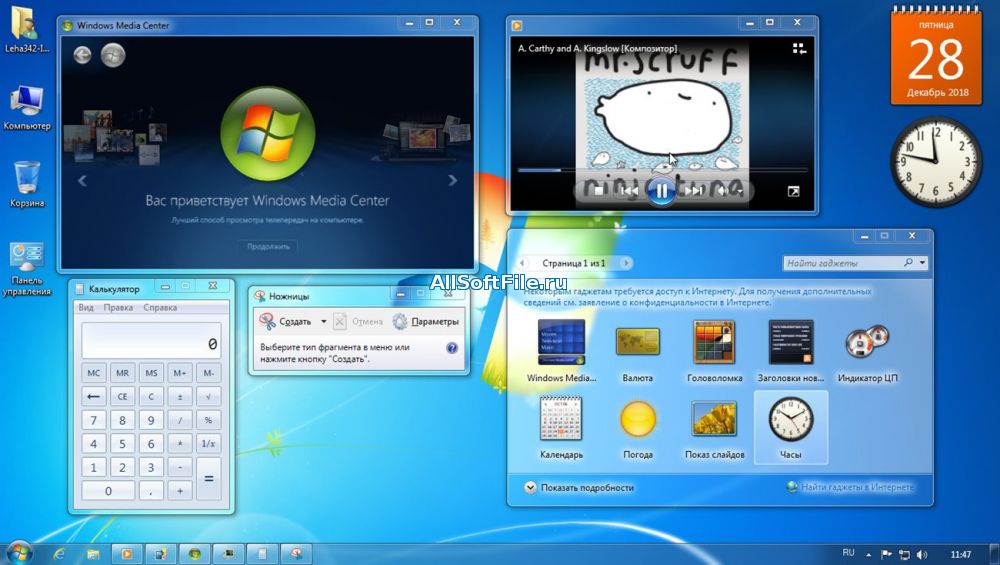The image size is (1000, 565).
Task: Choose the Puzzle (Головоломка) gadget
Action: pos(714,342)
